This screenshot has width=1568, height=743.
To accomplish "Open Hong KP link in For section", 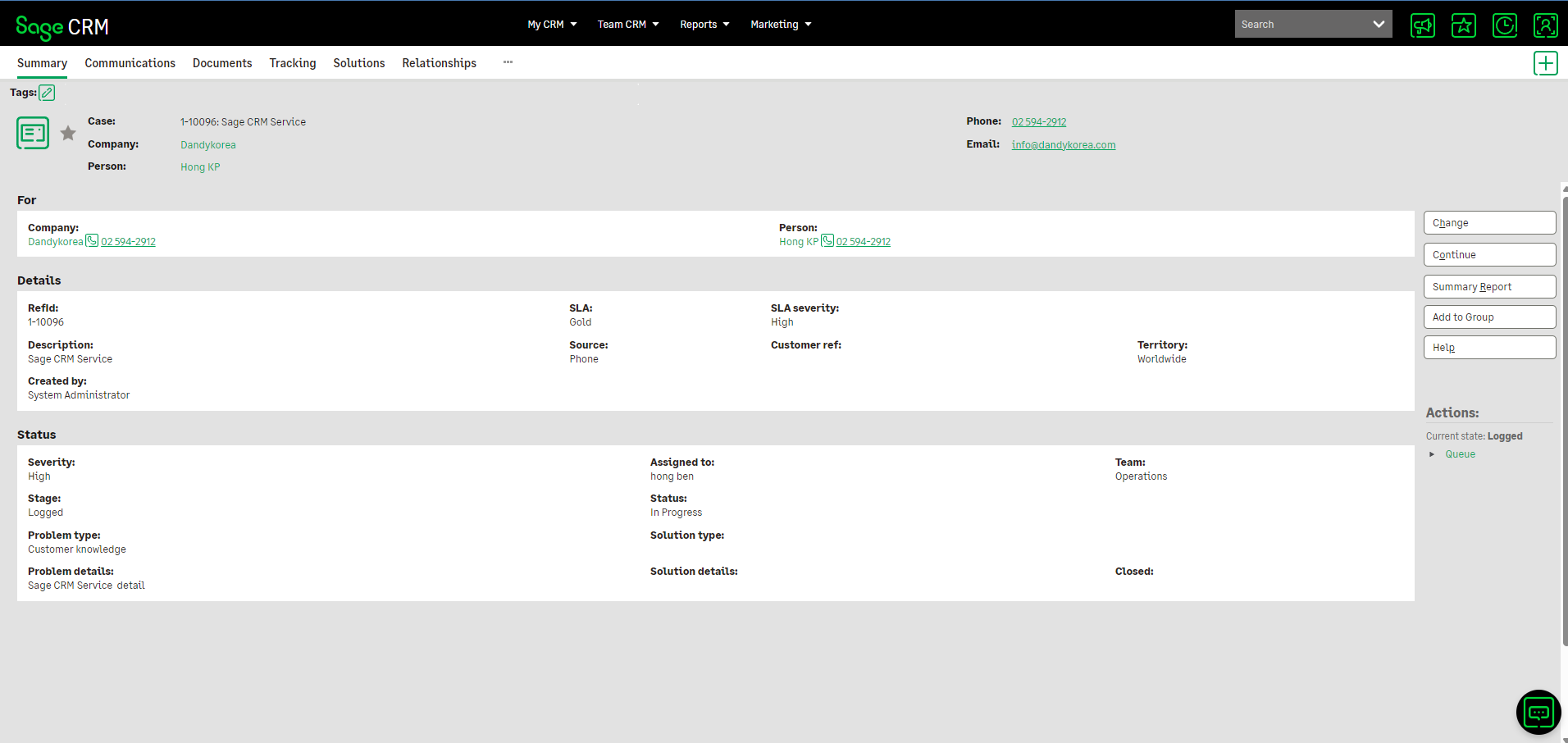I will coord(799,242).
